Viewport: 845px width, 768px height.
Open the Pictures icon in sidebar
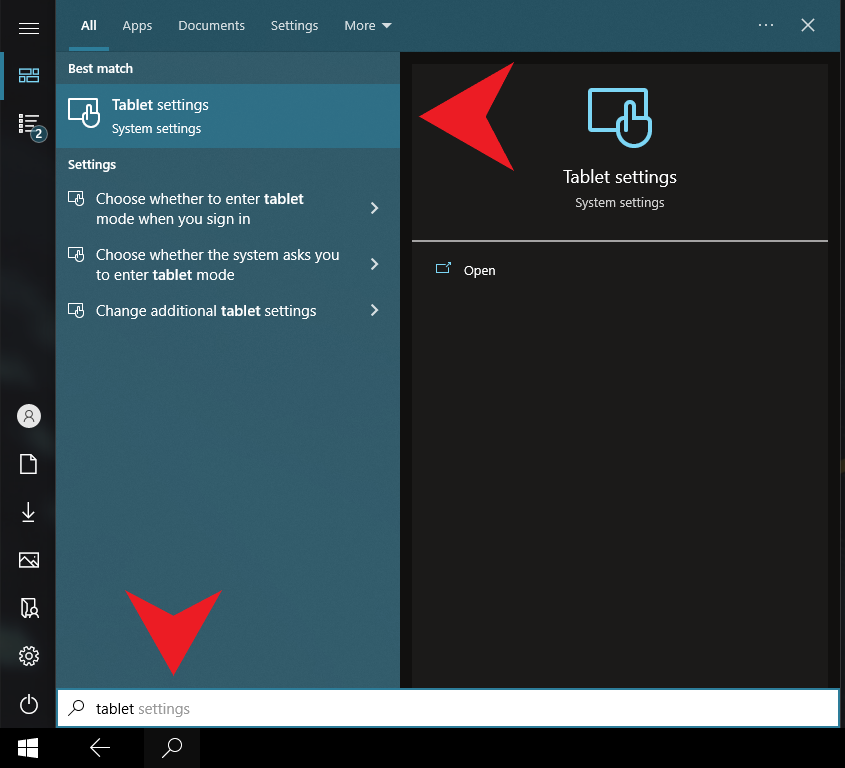pyautogui.click(x=29, y=560)
